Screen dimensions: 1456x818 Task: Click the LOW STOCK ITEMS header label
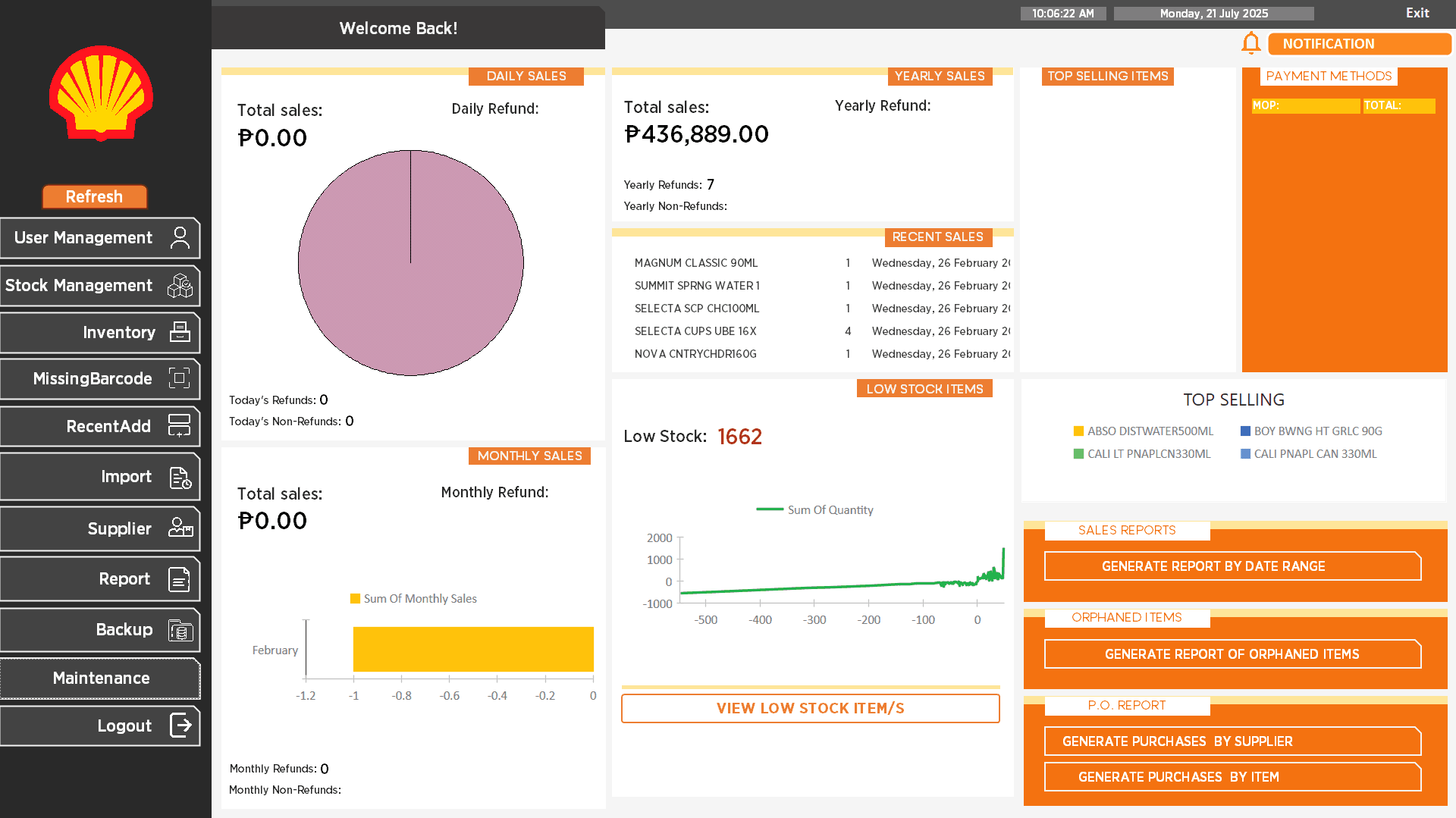click(924, 389)
